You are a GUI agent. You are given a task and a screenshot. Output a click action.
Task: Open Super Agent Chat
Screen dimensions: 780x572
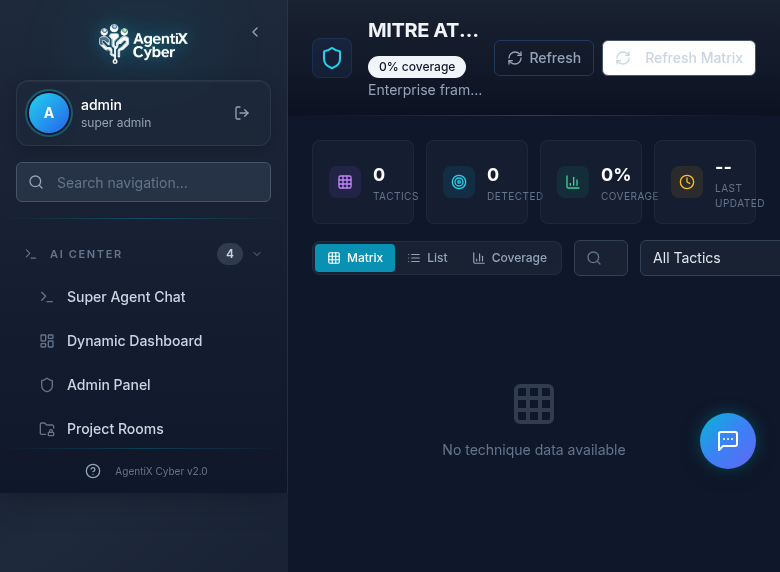tap(144, 297)
